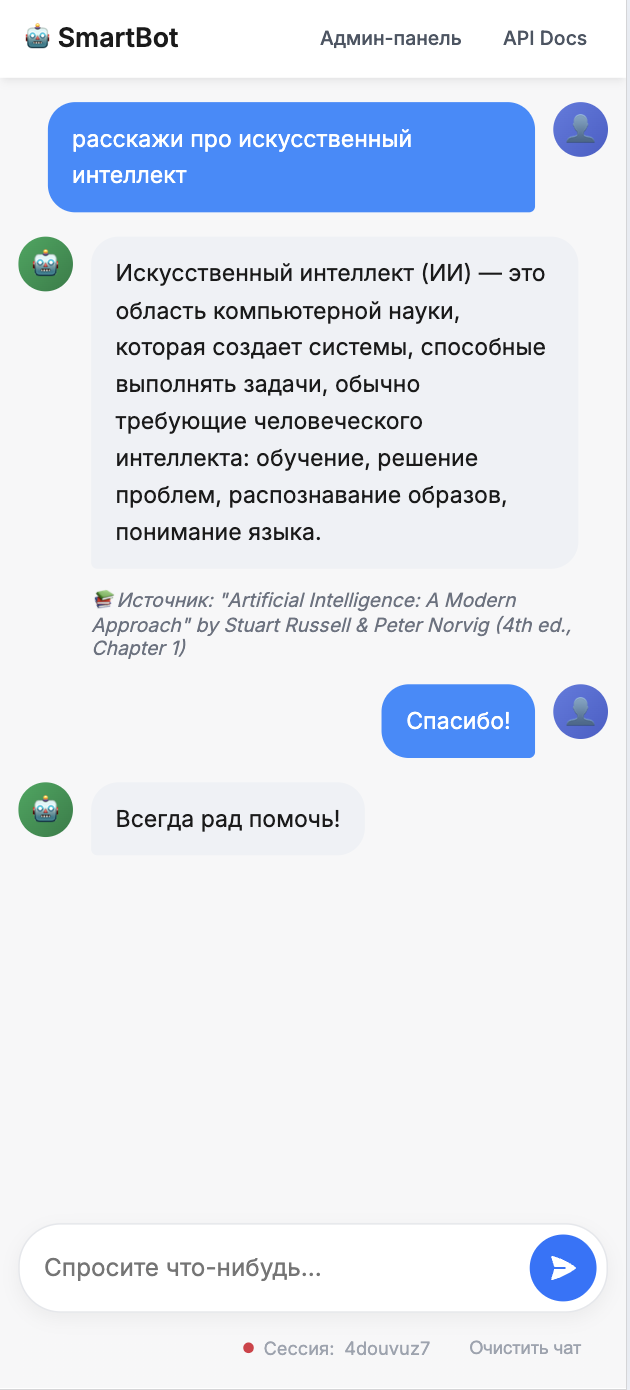The height and width of the screenshot is (1390, 630).
Task: Select the 'Спасибо!' message bubble
Action: click(x=458, y=721)
